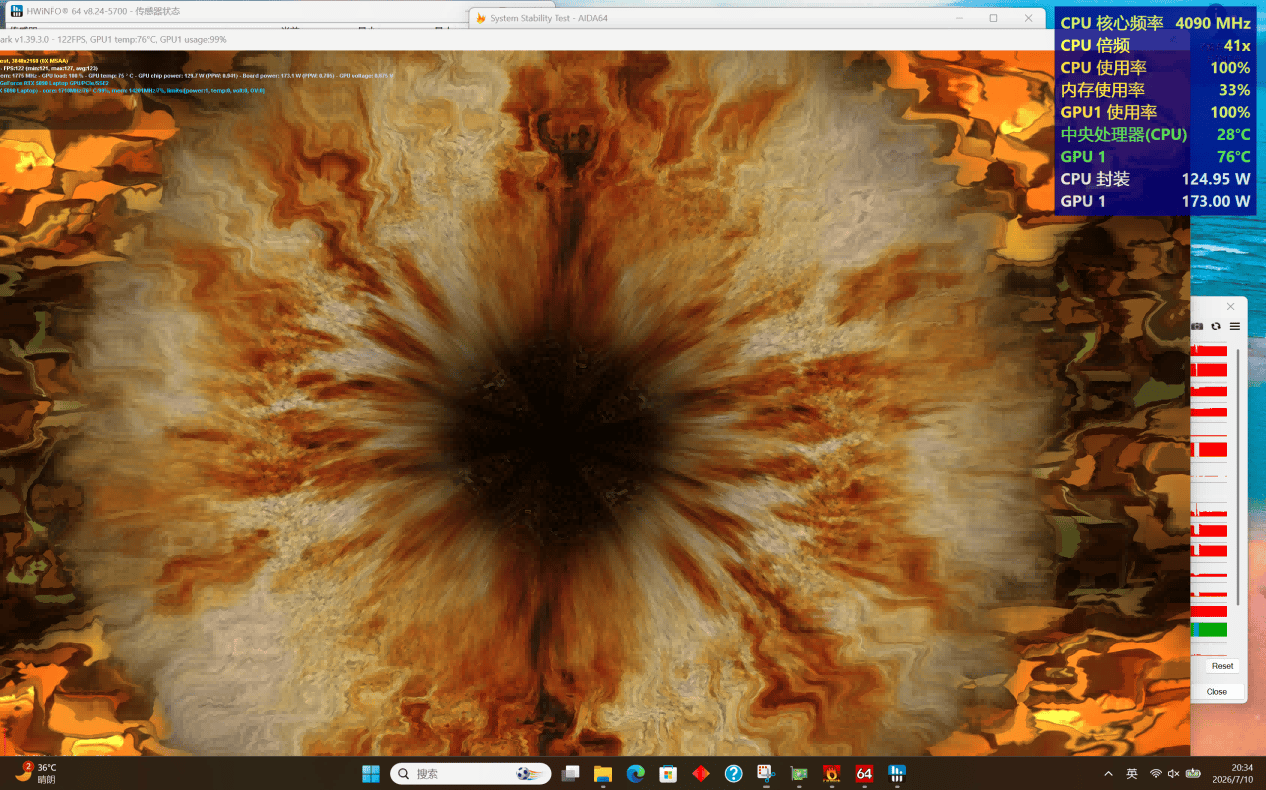Switch to AIDA64 via taskbar 64 icon
Screen dimensions: 1266x790
coord(864,773)
